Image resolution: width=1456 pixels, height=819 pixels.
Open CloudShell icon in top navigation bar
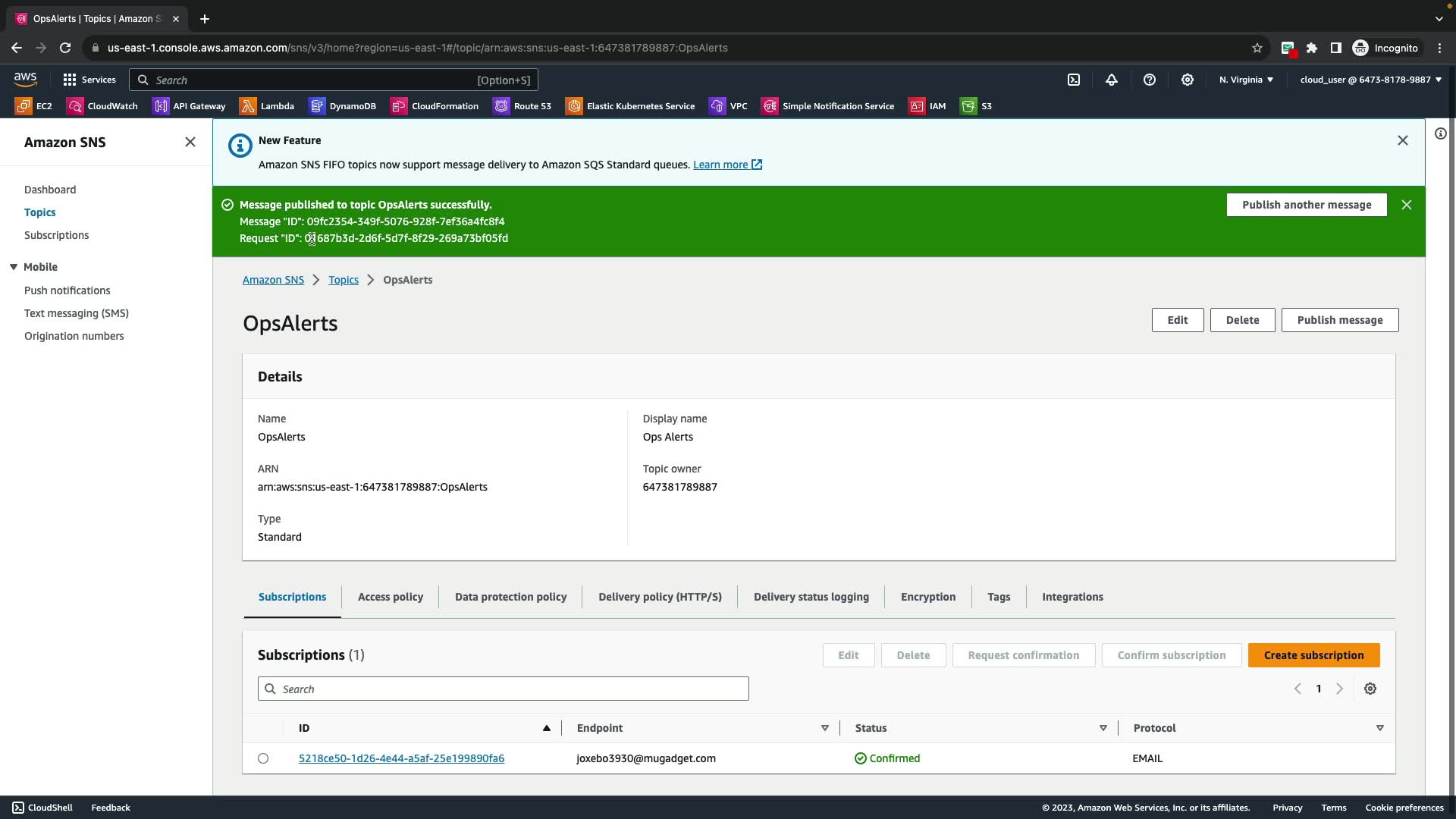pos(1074,80)
